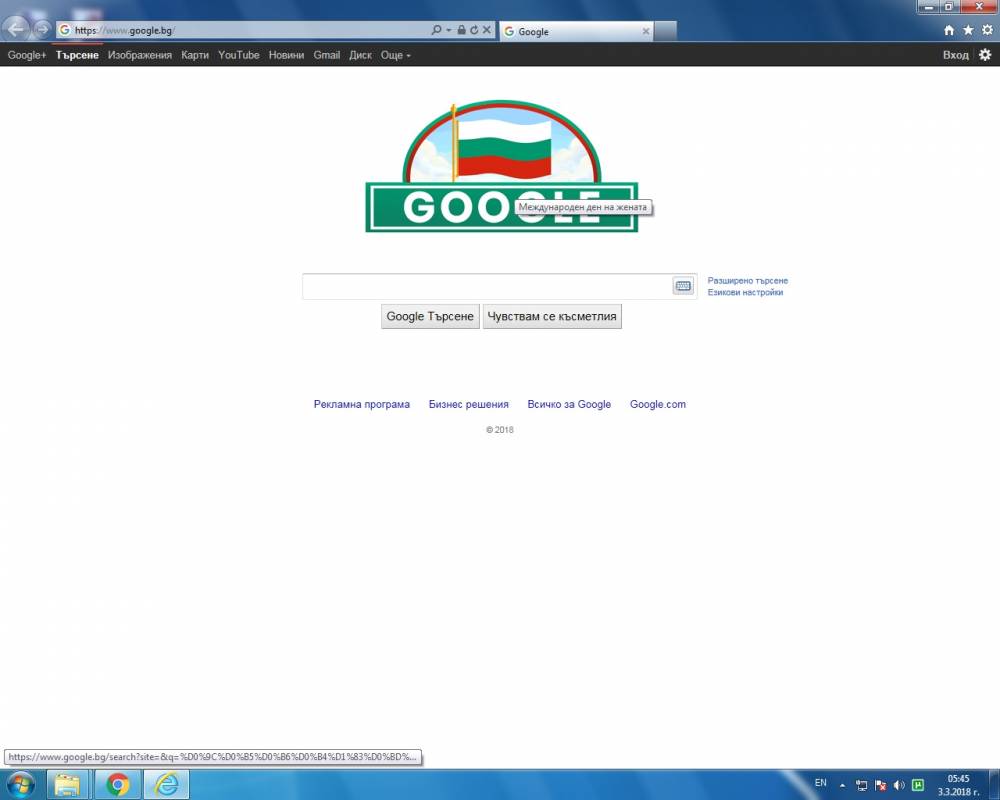Open Favorites star icon

pos(968,30)
